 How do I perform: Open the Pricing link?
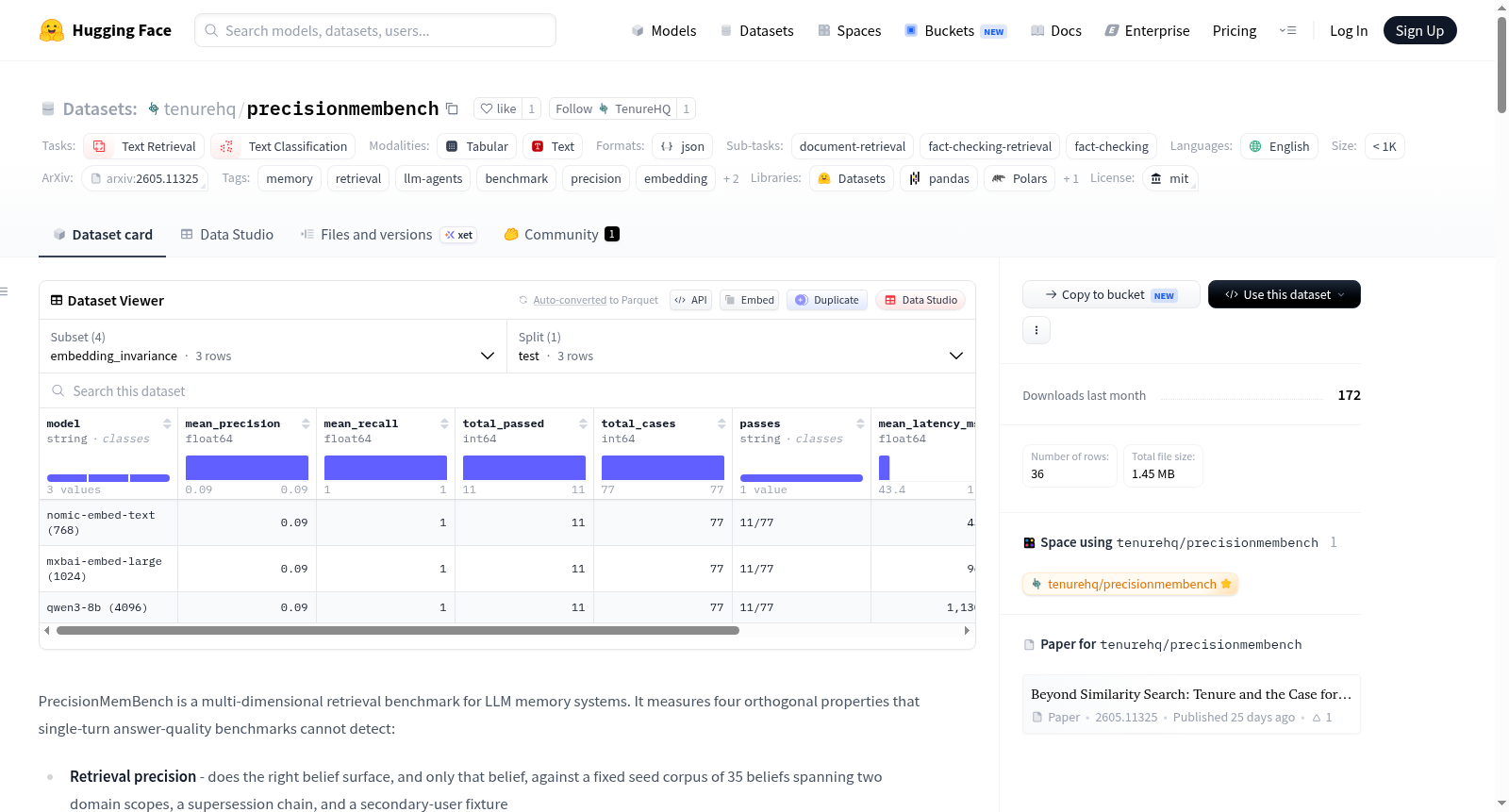coord(1234,30)
